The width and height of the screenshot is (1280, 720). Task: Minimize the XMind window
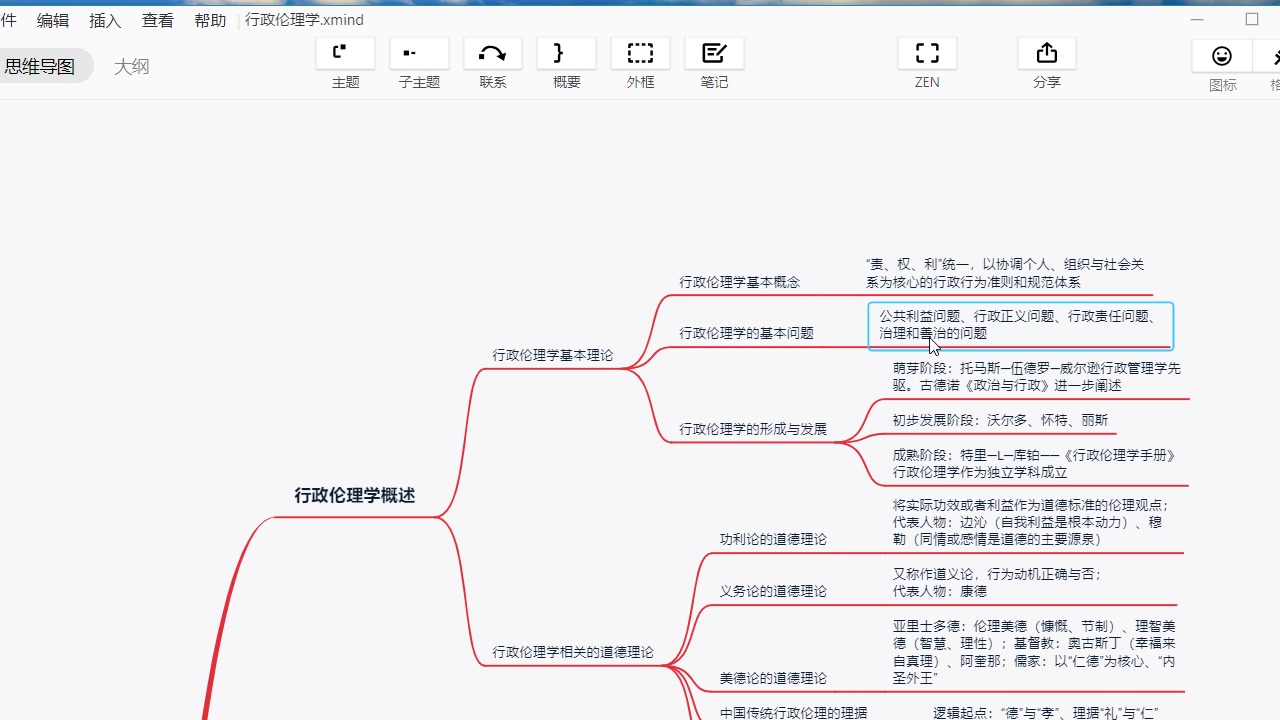(x=1199, y=20)
